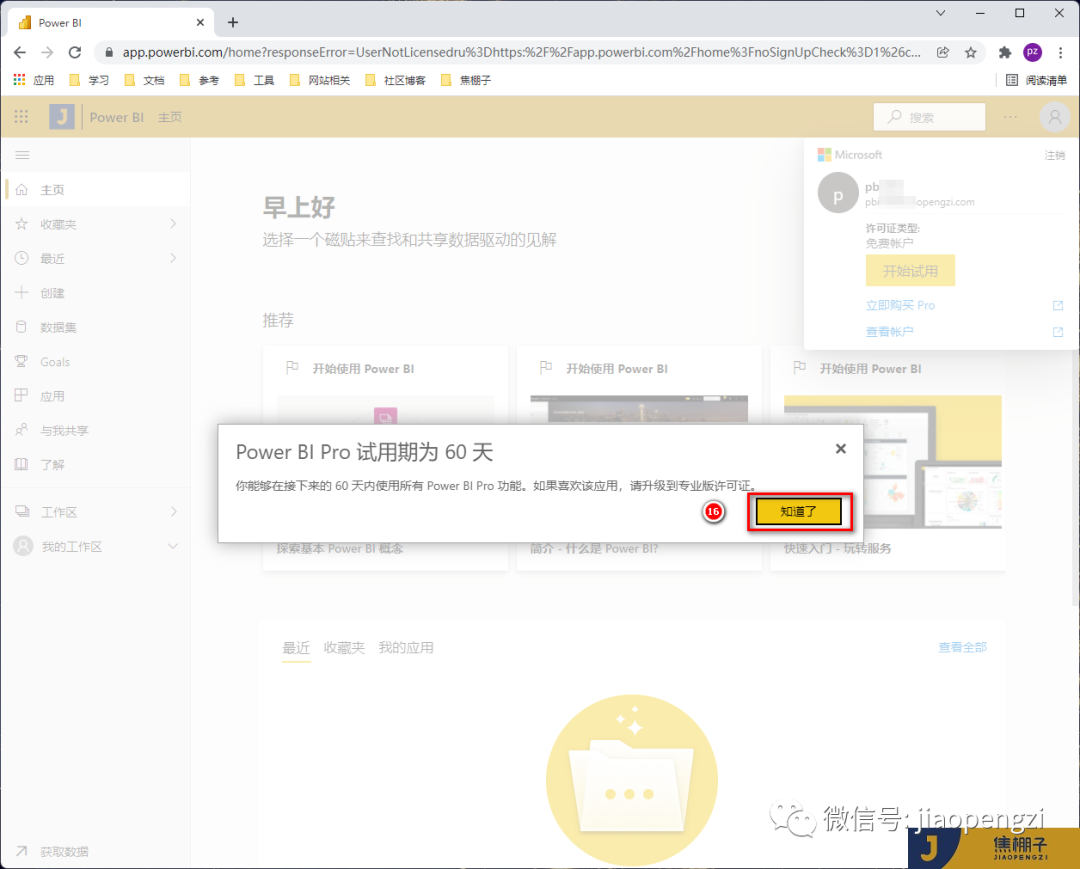Open 了解 book icon in sidebar
Image resolution: width=1080 pixels, height=869 pixels.
[21, 464]
